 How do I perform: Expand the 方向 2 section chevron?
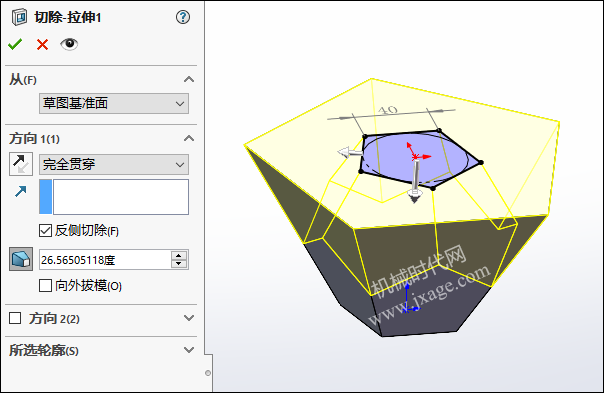(x=189, y=318)
